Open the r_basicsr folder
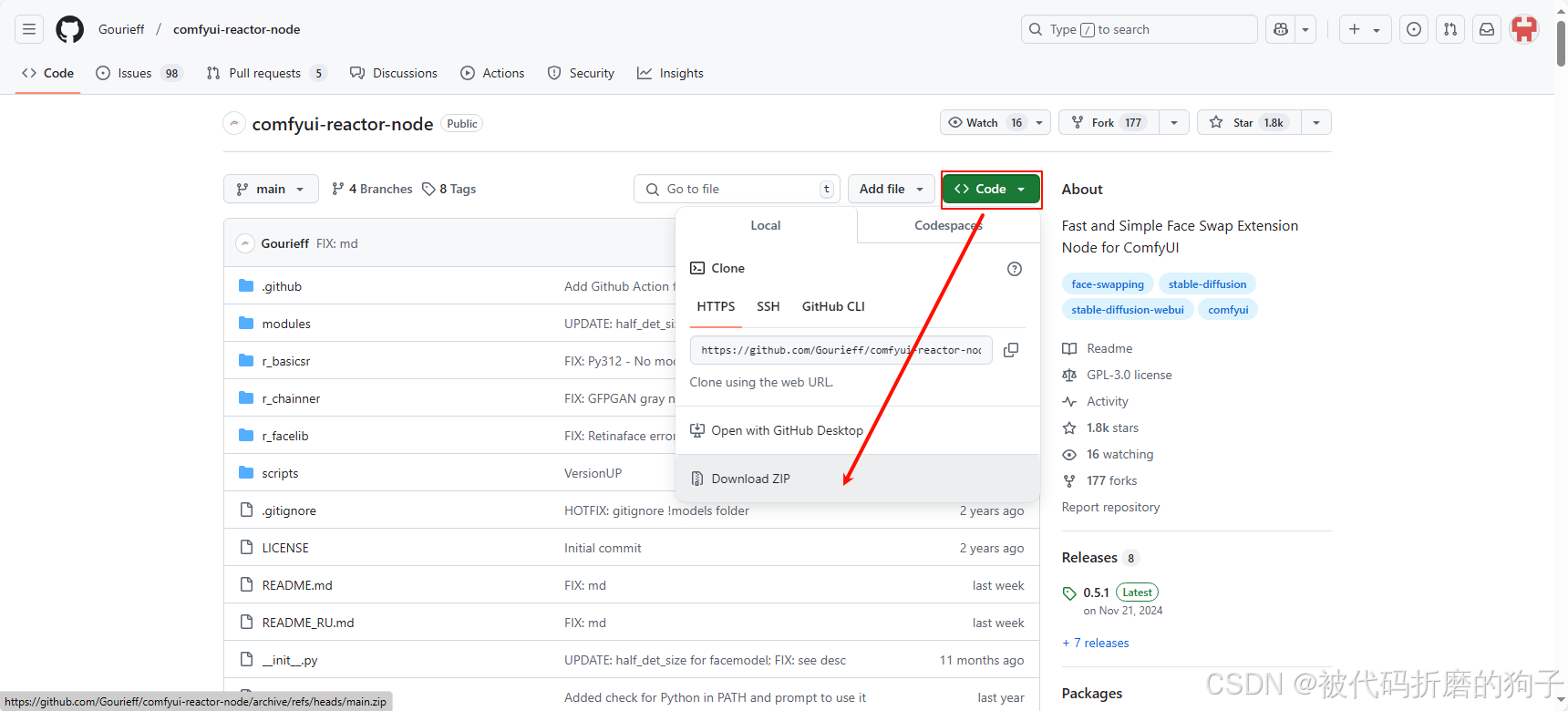1568x711 pixels. (x=286, y=361)
